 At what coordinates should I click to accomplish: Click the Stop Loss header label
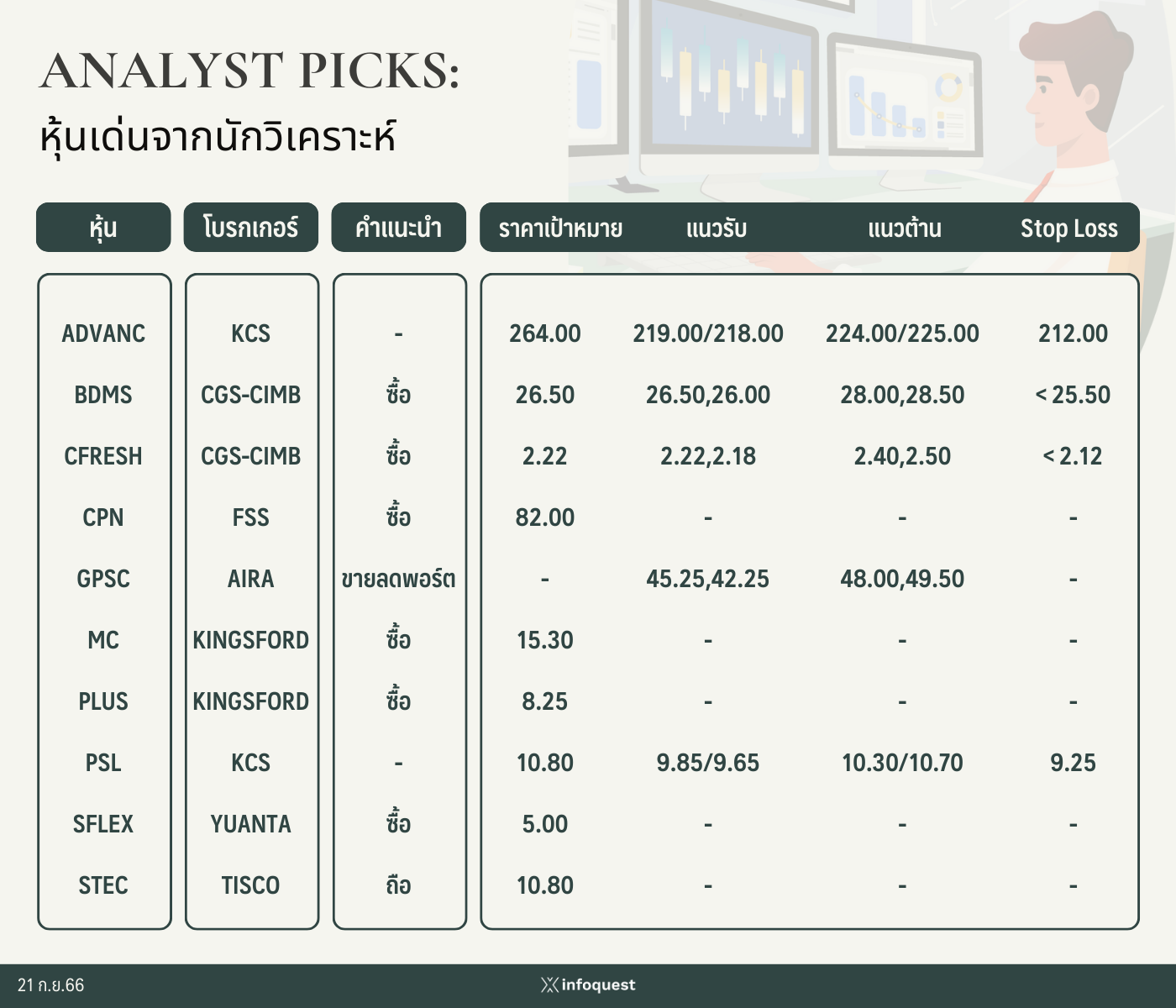point(1069,228)
